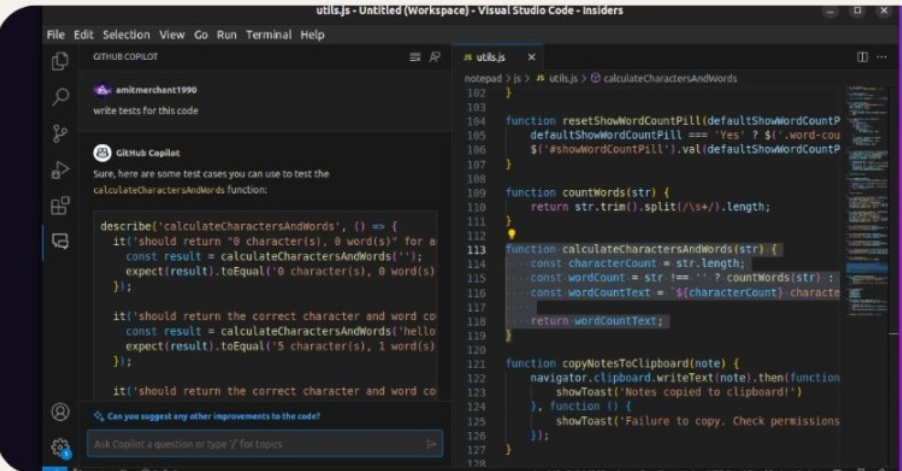
Task: Click the GitHub Copilot avatar icon
Action: 102,152
